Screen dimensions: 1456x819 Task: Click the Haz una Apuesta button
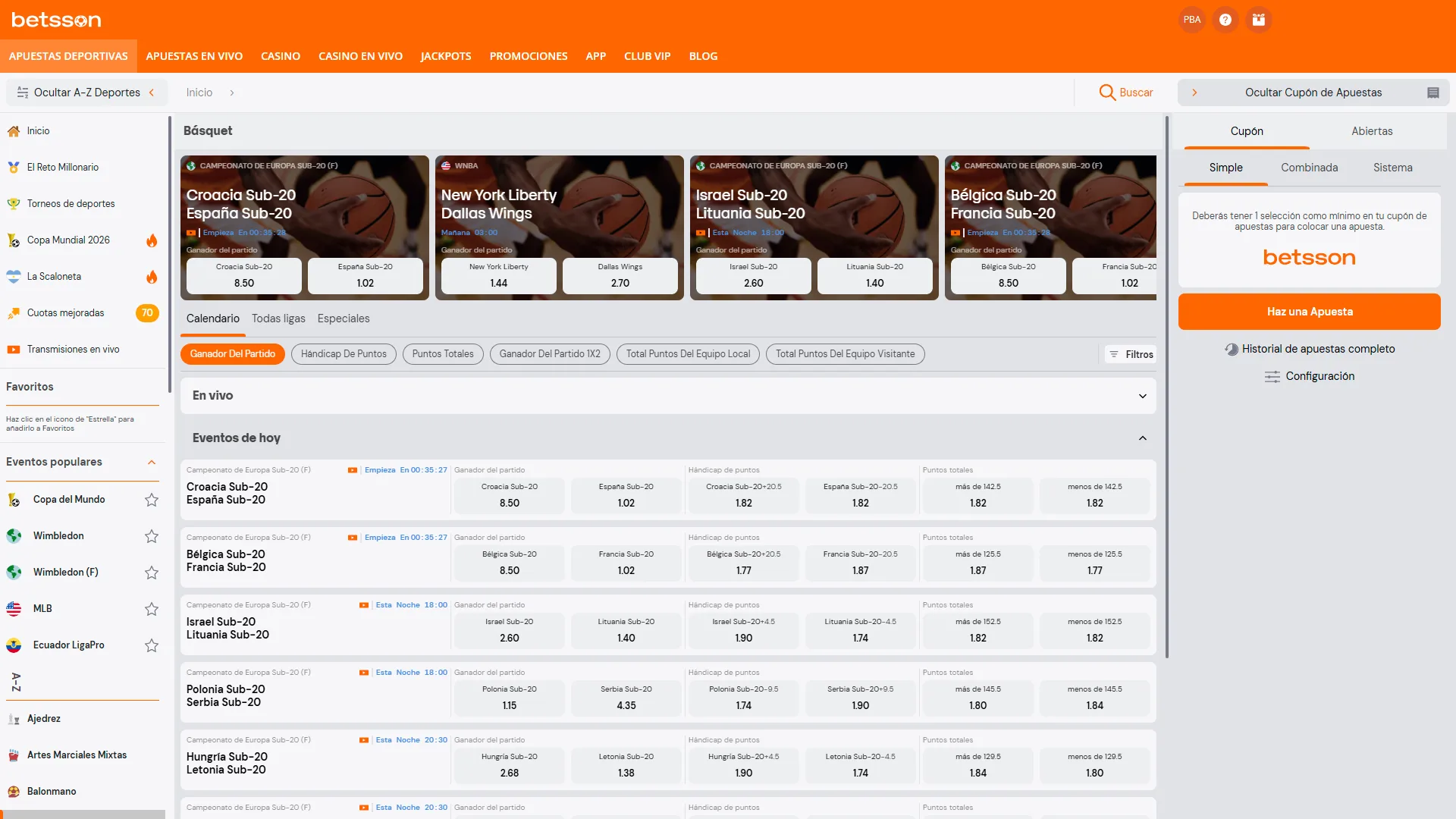(1310, 312)
